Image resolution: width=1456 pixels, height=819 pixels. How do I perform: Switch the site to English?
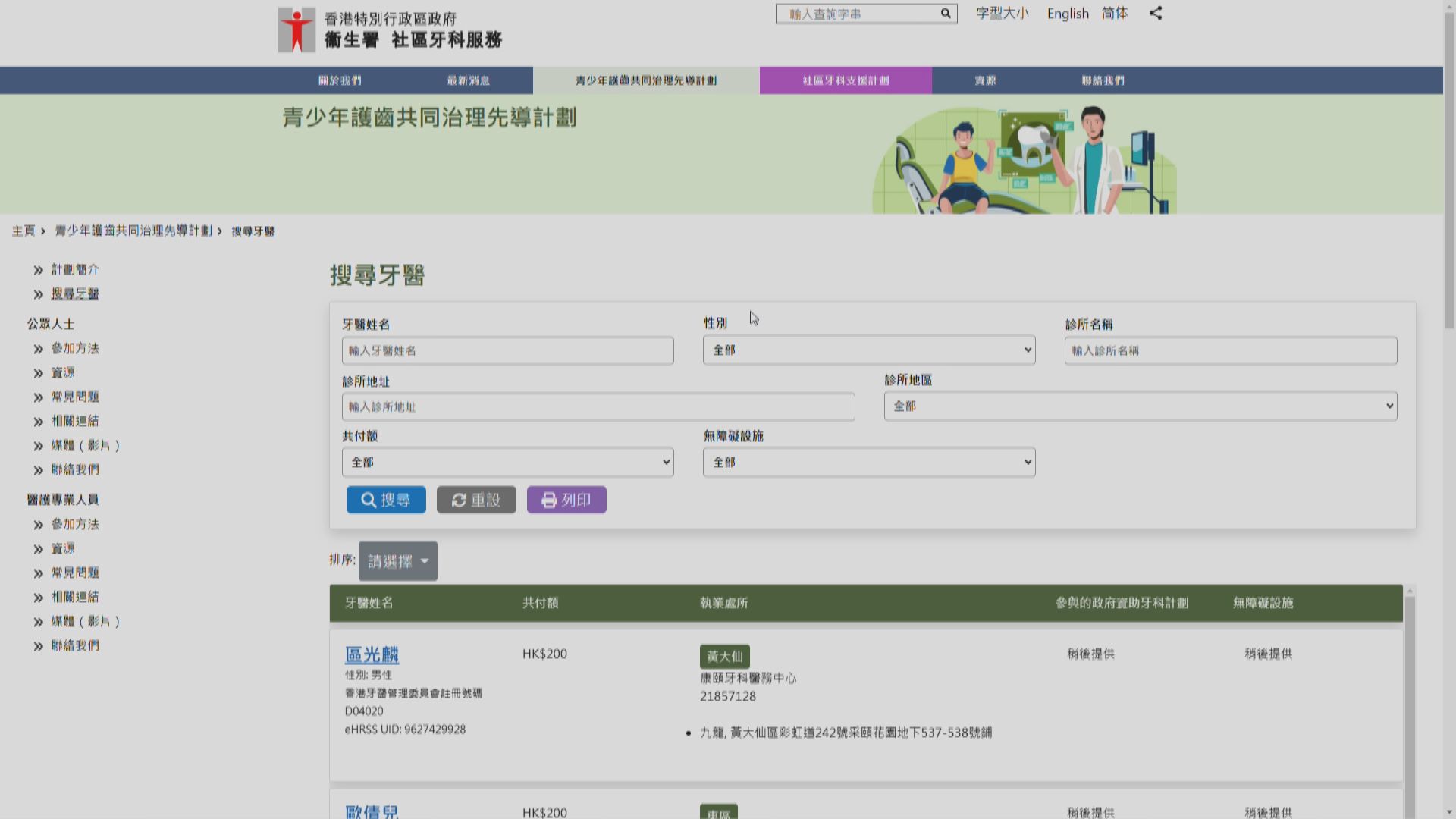[1066, 13]
